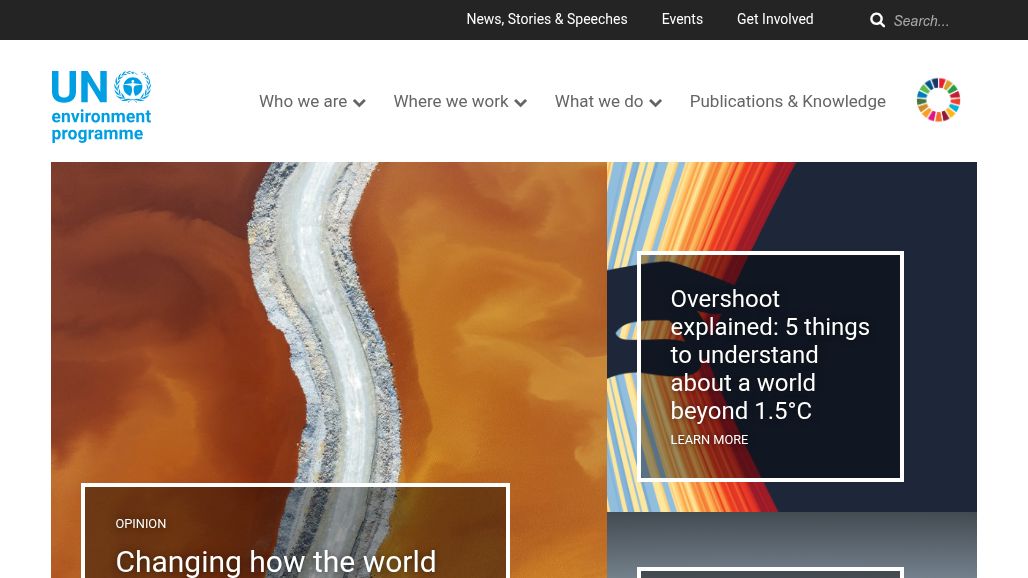The width and height of the screenshot is (1028, 578).
Task: Expand the What we do chevron
Action: 656,103
